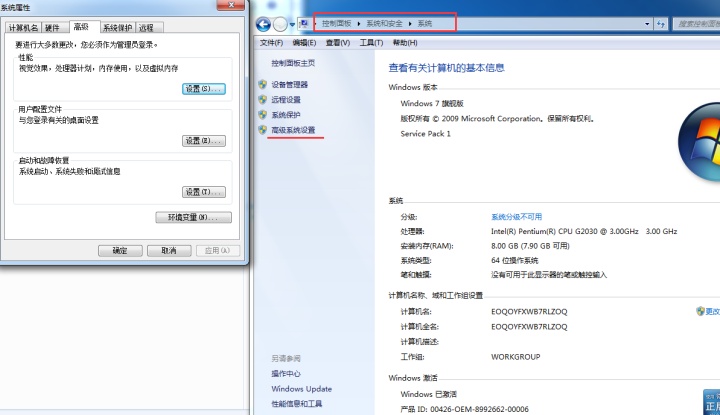The height and width of the screenshot is (415, 720).
Task: Switch to the 硬件 tab
Action: coord(52,28)
